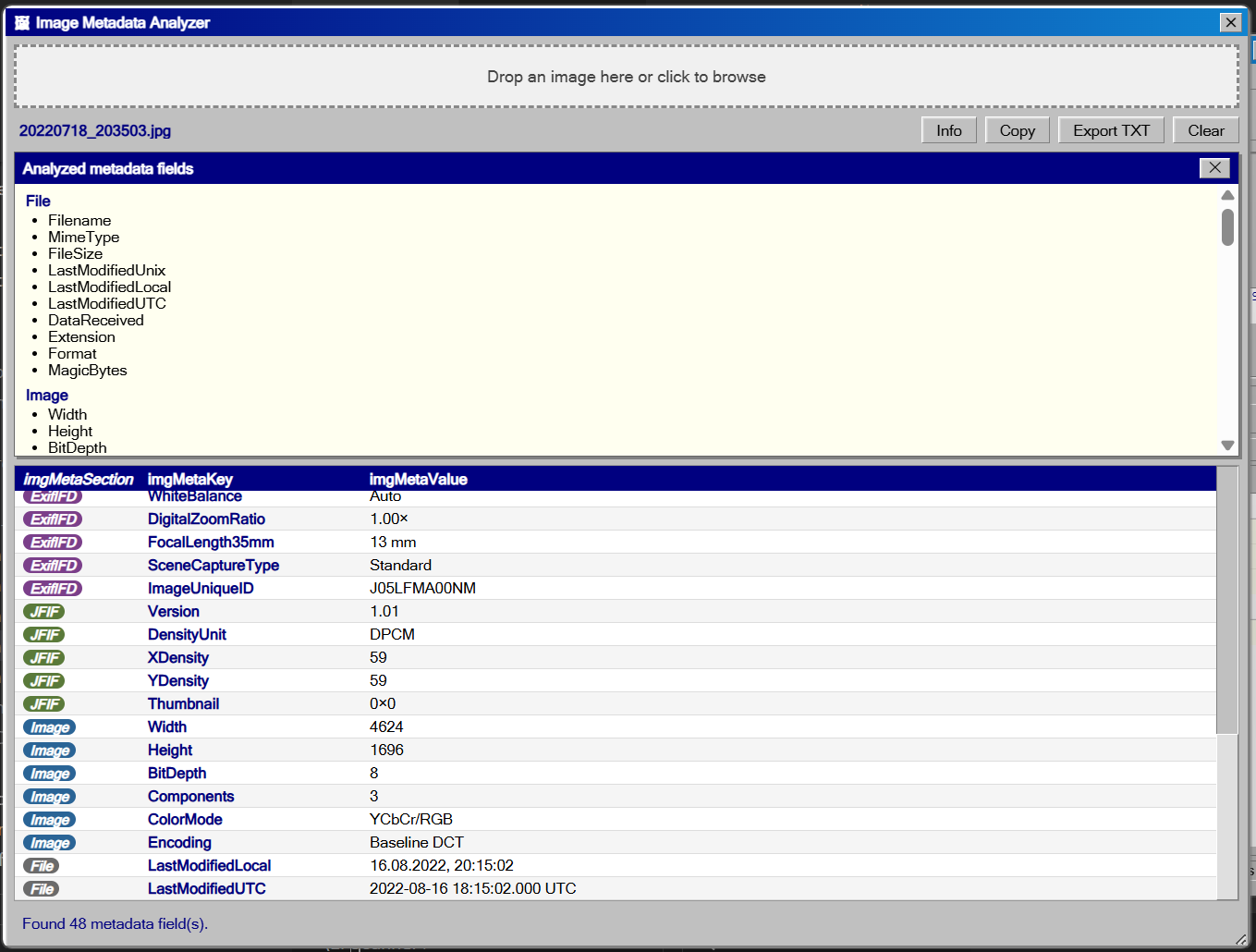1256x952 pixels.
Task: Close the Analyzed metadata fields panel
Action: pos(1214,167)
